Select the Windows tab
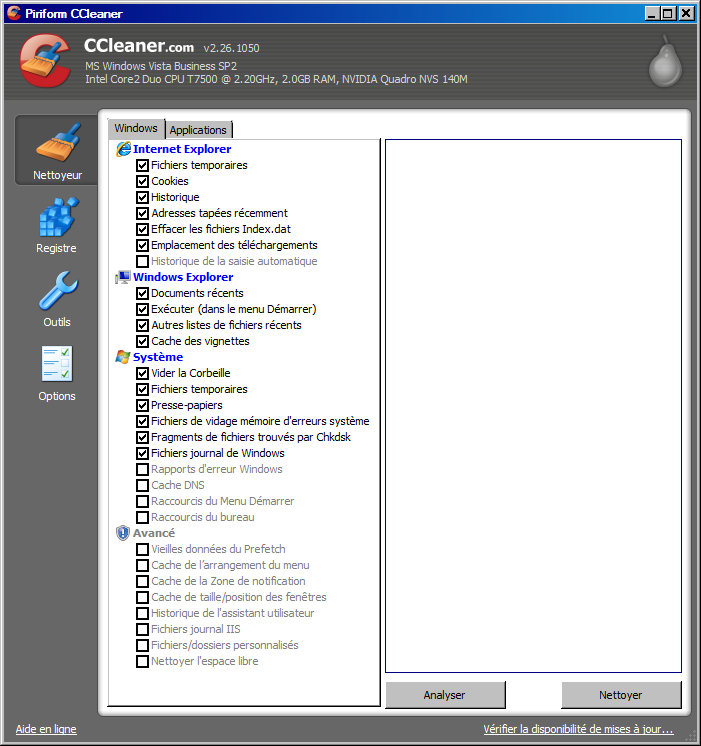Viewport: 701px width, 746px height. (x=136, y=128)
